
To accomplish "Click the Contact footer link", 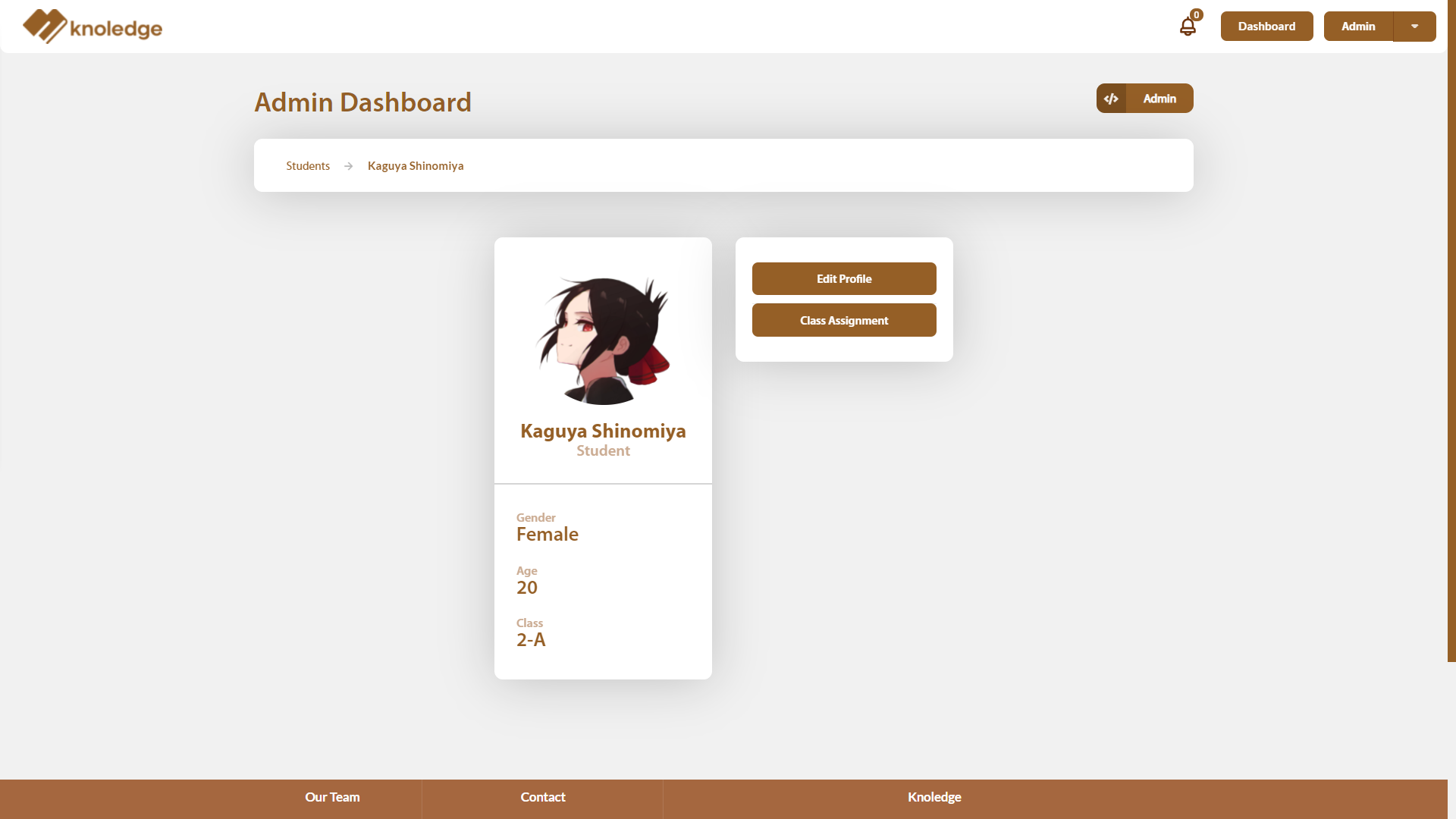I will [x=542, y=797].
